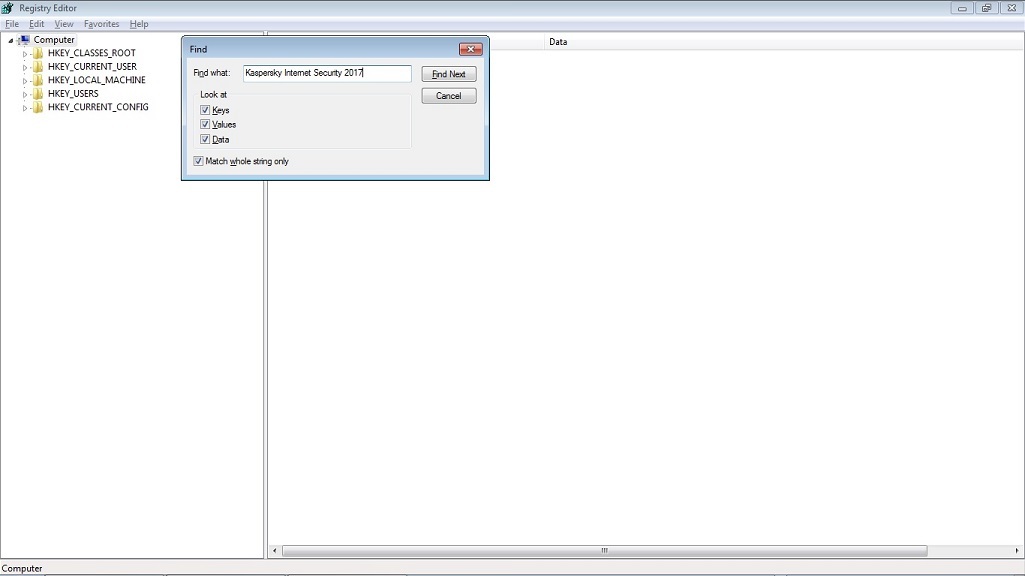Click the HKEY_CURRENT_USER folder icon
The height and width of the screenshot is (576, 1025).
38,67
